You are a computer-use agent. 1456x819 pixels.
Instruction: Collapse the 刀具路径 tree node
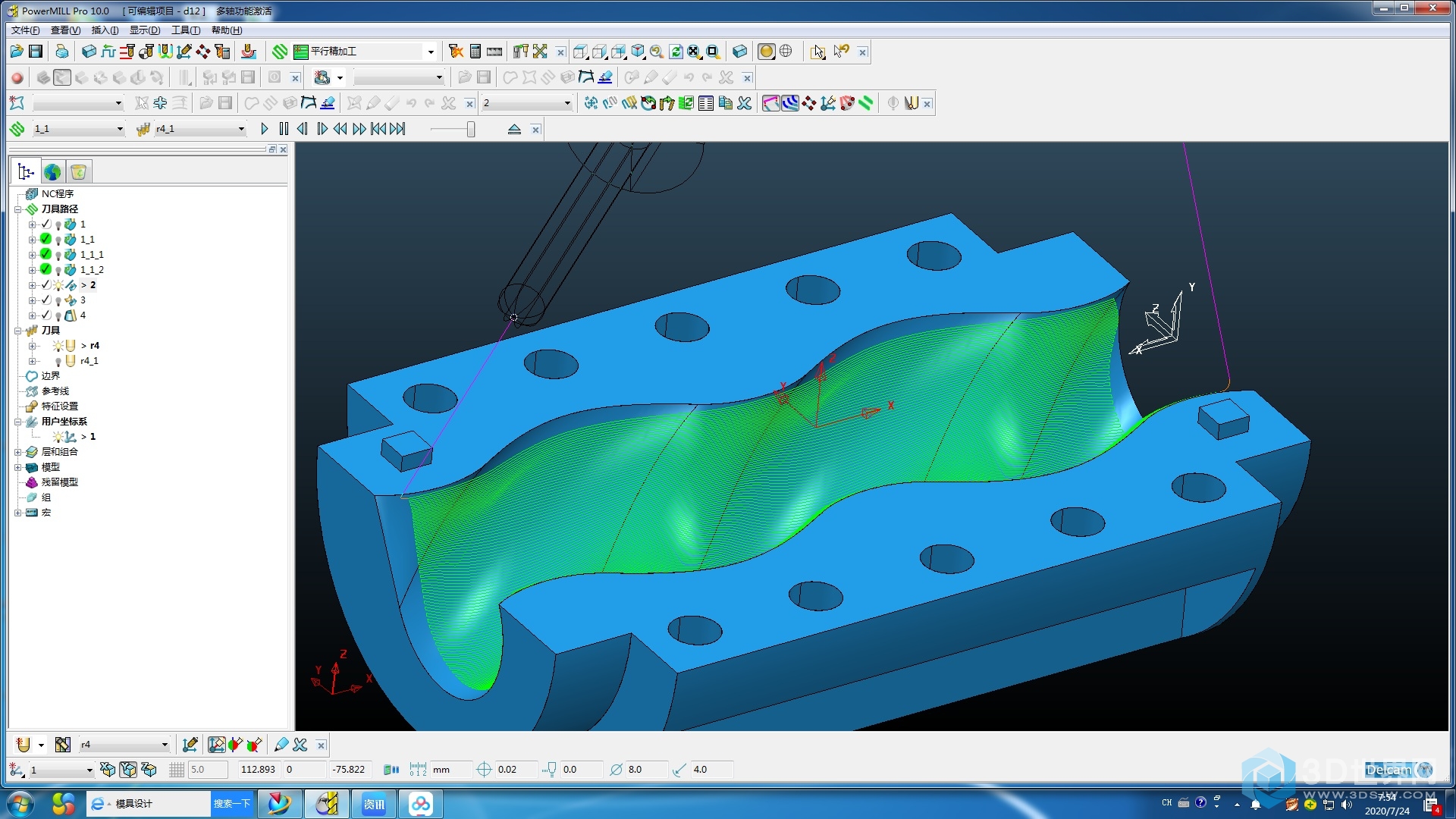pos(17,209)
